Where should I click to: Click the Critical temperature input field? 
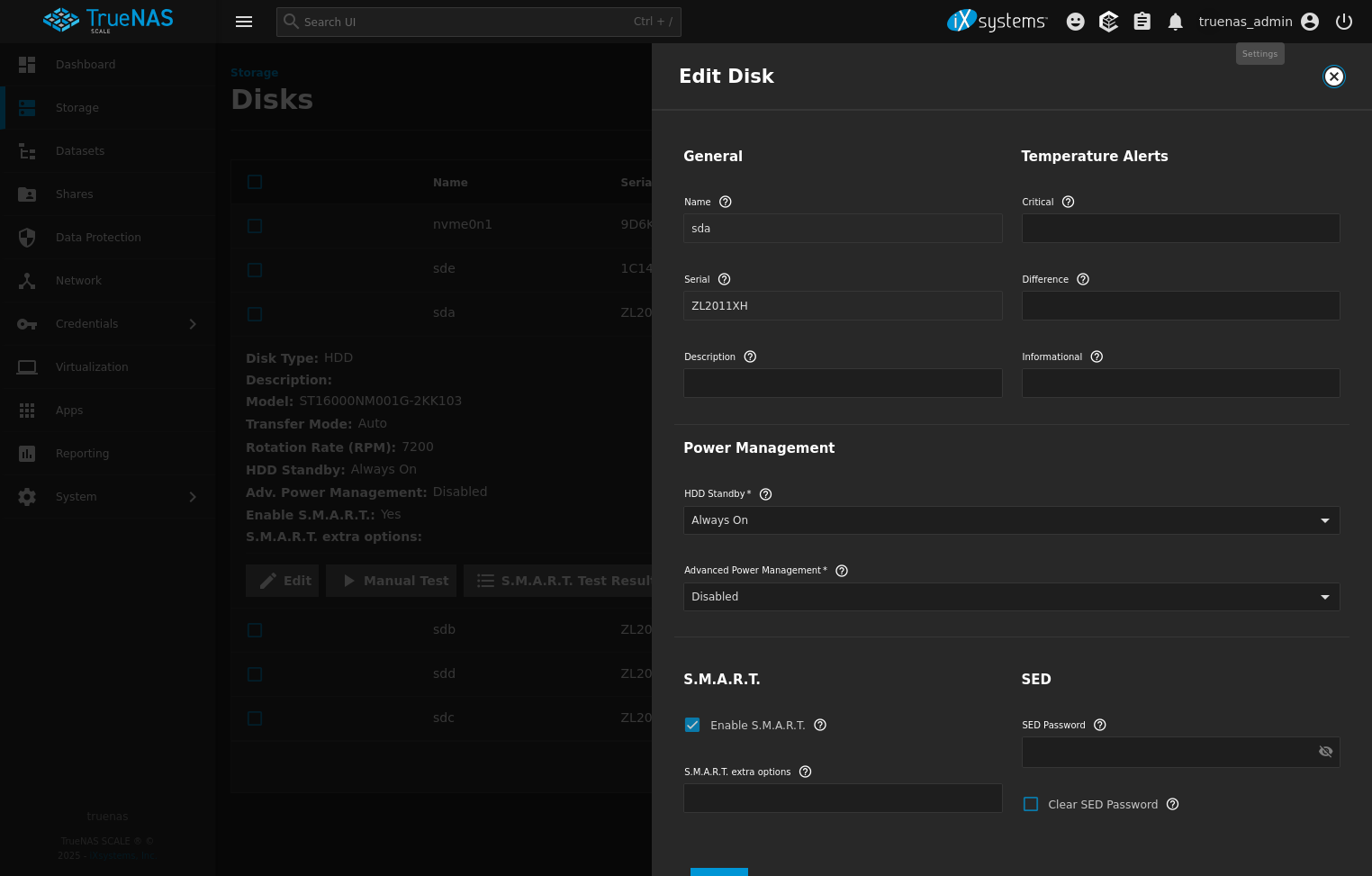1180,229
